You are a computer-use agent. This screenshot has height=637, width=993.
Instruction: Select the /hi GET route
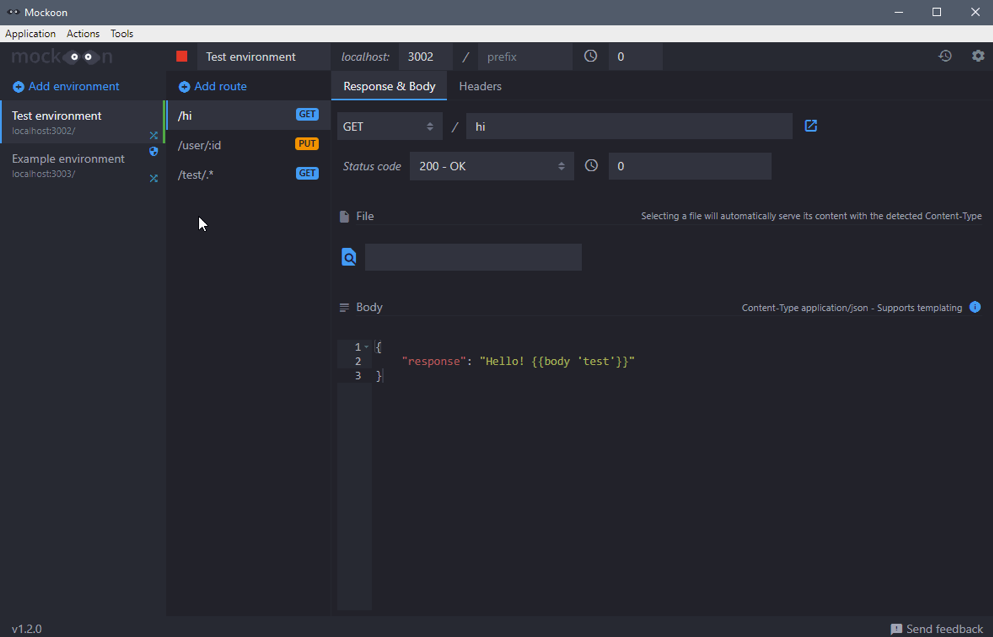248,115
